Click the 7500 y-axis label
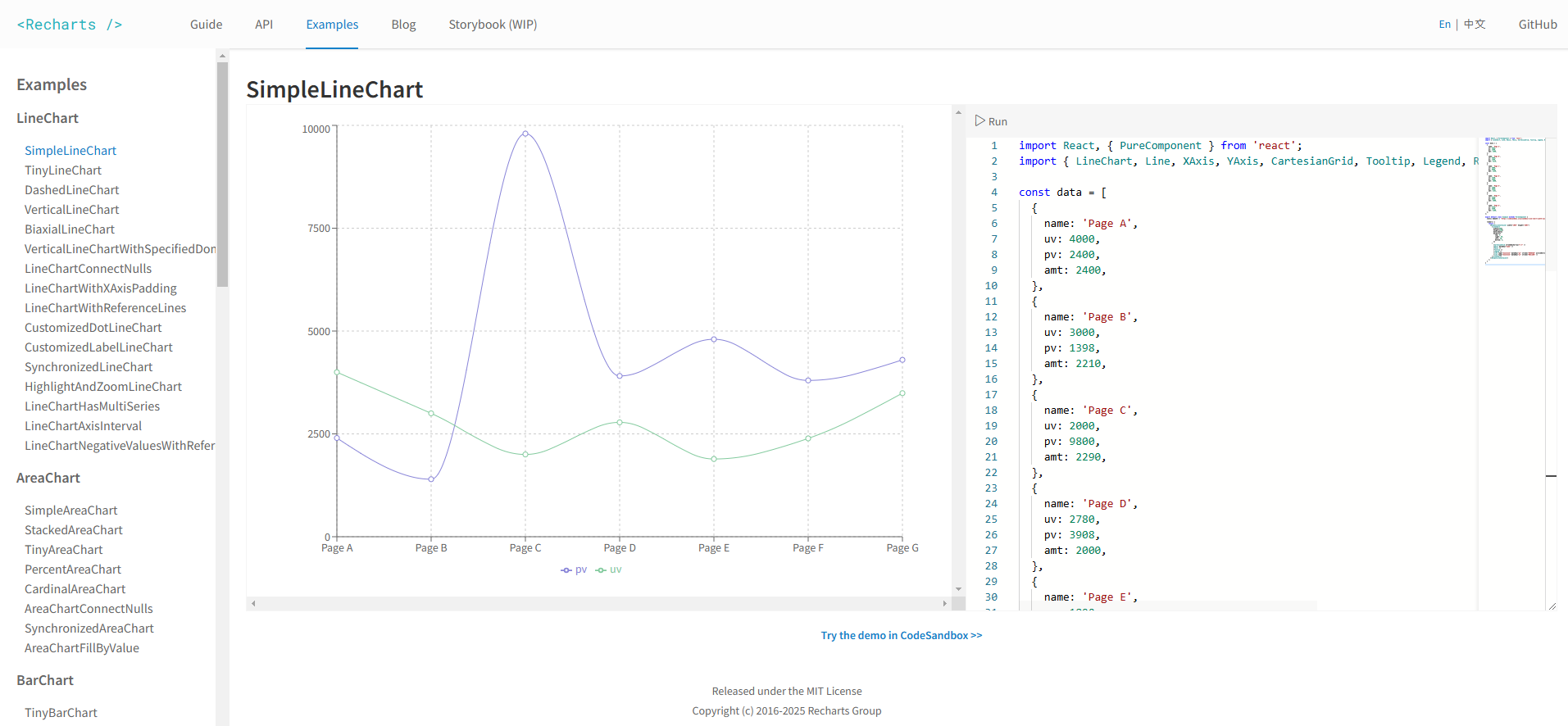 [319, 229]
